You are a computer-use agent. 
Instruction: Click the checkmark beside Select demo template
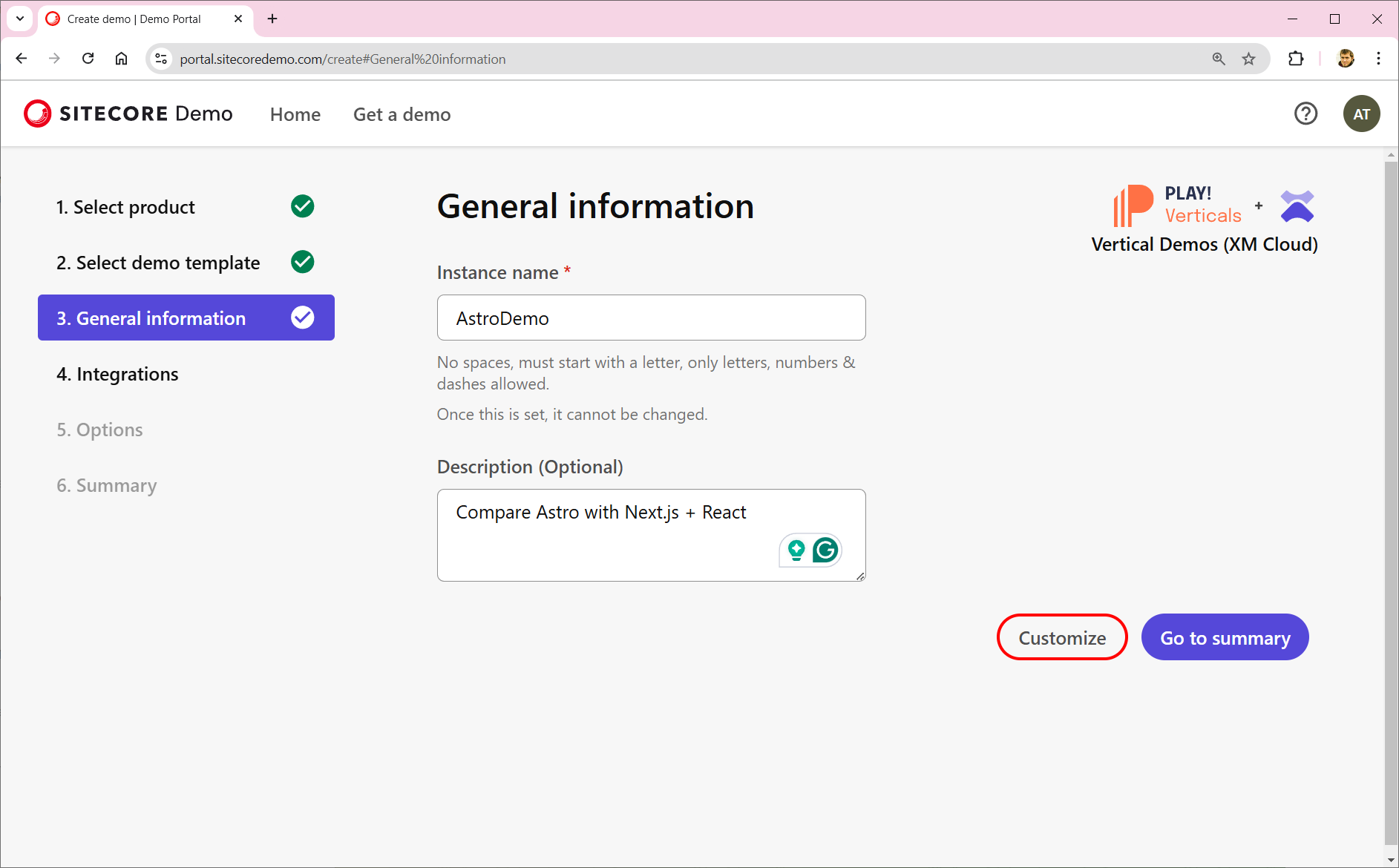(301, 262)
